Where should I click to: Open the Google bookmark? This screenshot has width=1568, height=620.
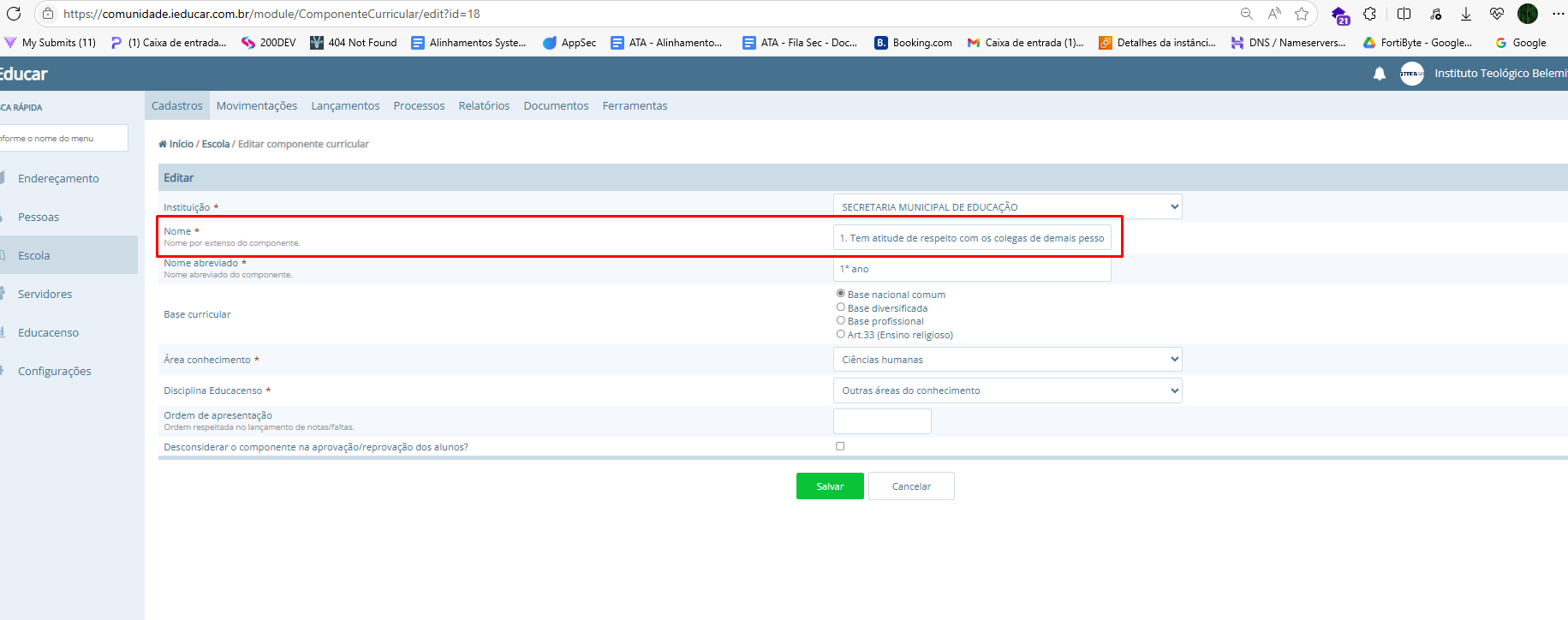pos(1520,43)
